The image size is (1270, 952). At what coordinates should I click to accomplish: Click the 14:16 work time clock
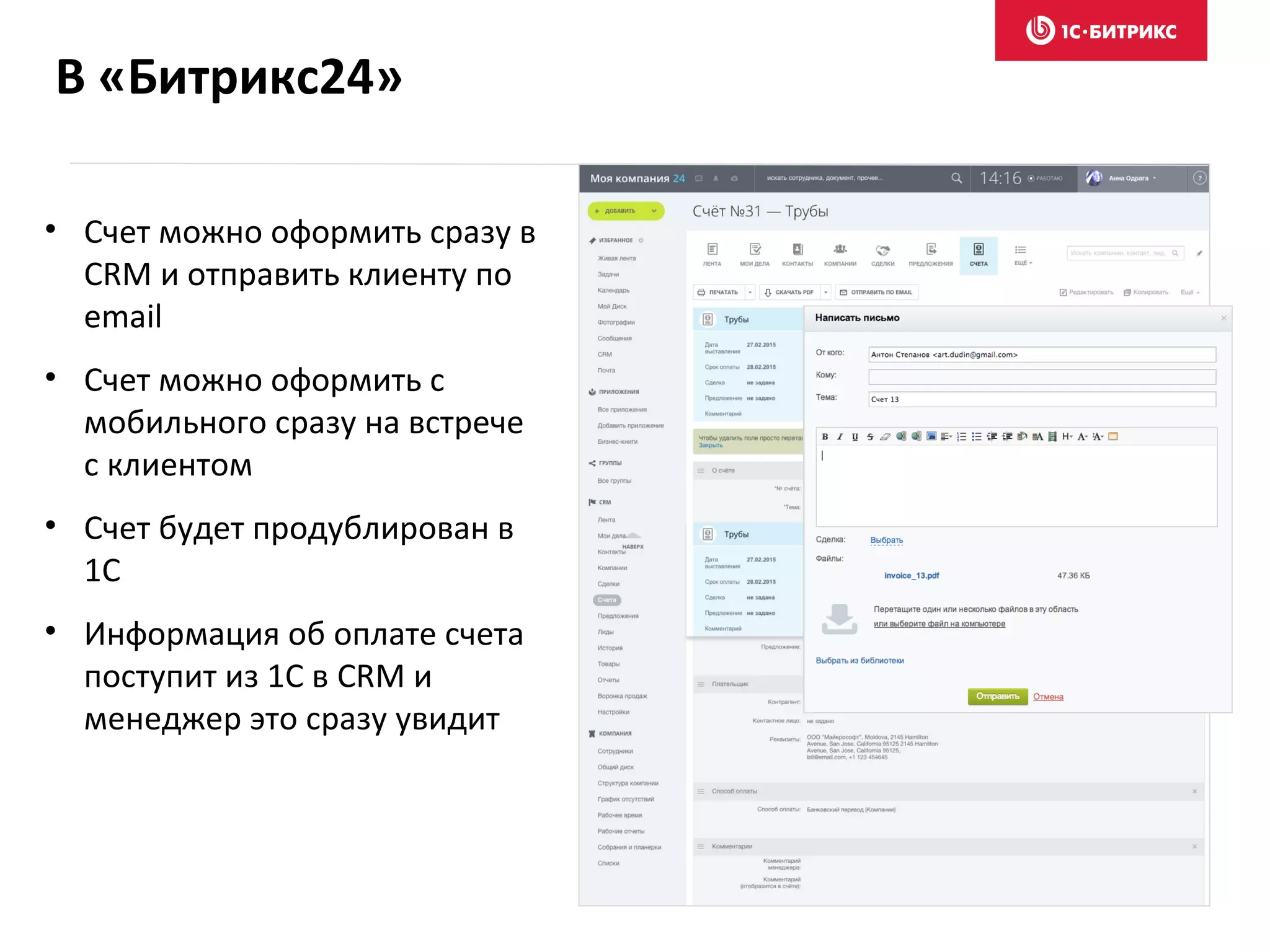point(1000,178)
